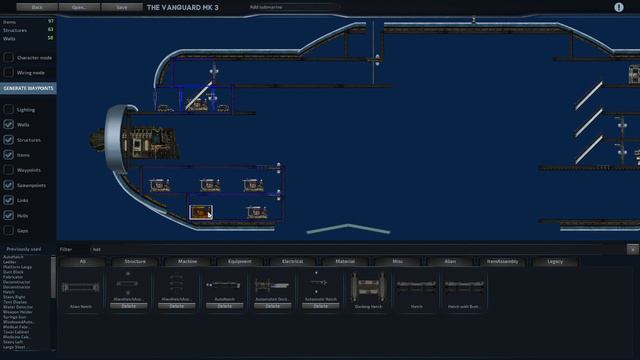The height and width of the screenshot is (360, 640).
Task: Switch to the All category tab
Action: 82,261
